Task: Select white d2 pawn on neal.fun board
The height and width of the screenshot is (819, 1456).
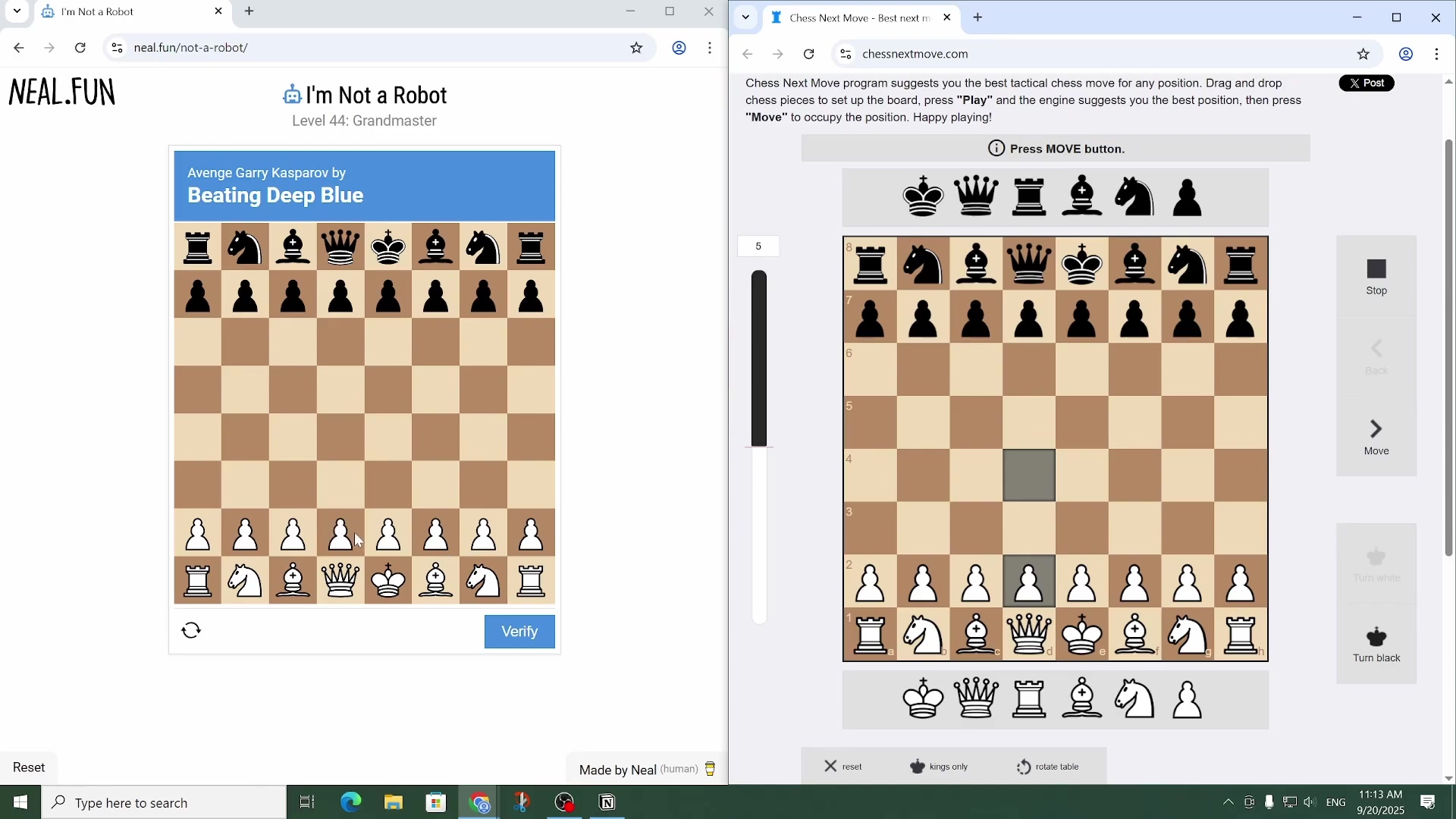Action: (x=340, y=535)
